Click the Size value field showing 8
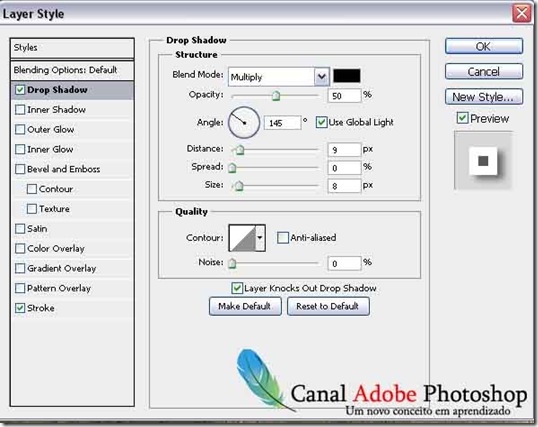The image size is (538, 427). pyautogui.click(x=344, y=186)
